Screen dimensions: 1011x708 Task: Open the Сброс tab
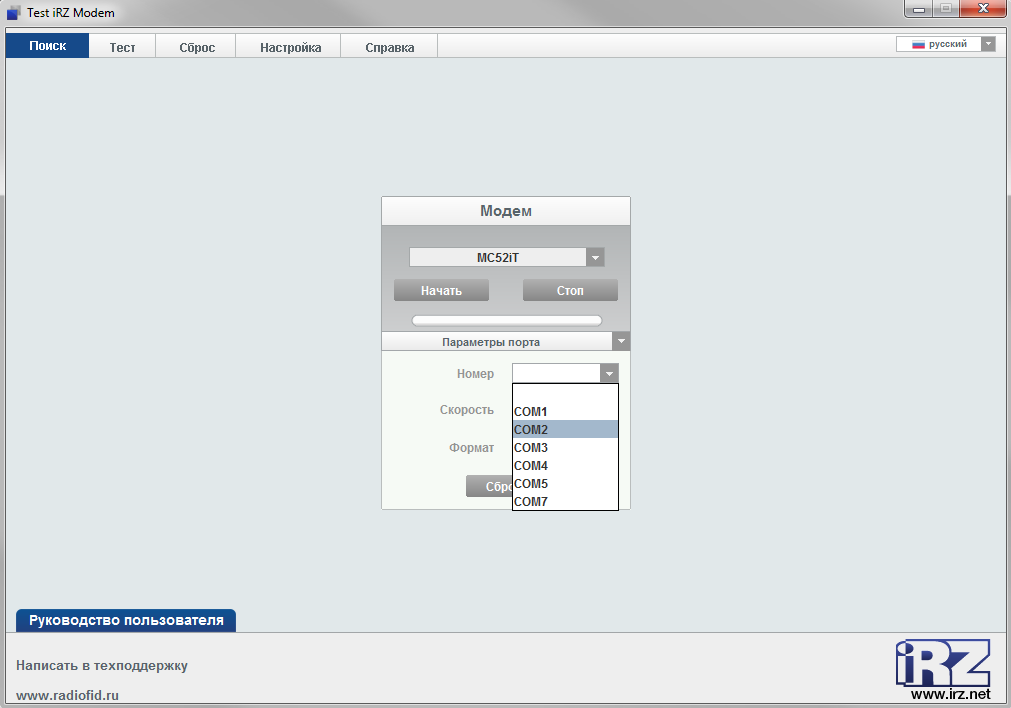(197, 47)
